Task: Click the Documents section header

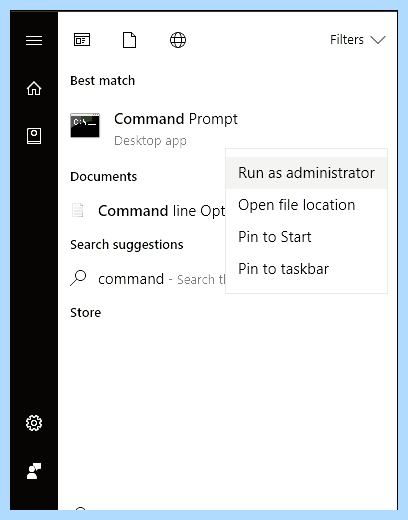Action: [103, 176]
